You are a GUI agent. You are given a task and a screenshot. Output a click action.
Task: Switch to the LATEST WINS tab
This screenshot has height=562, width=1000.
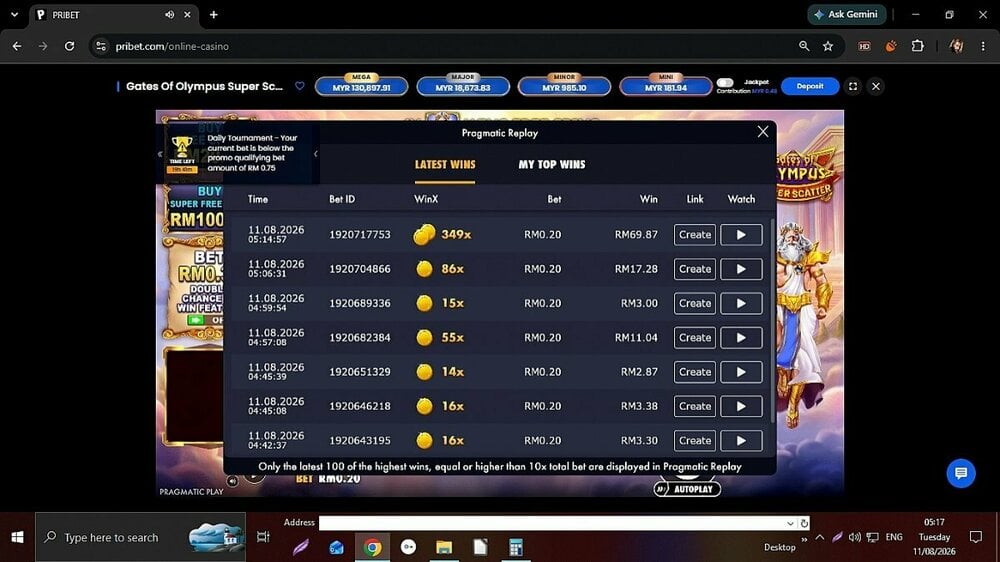[x=445, y=165]
